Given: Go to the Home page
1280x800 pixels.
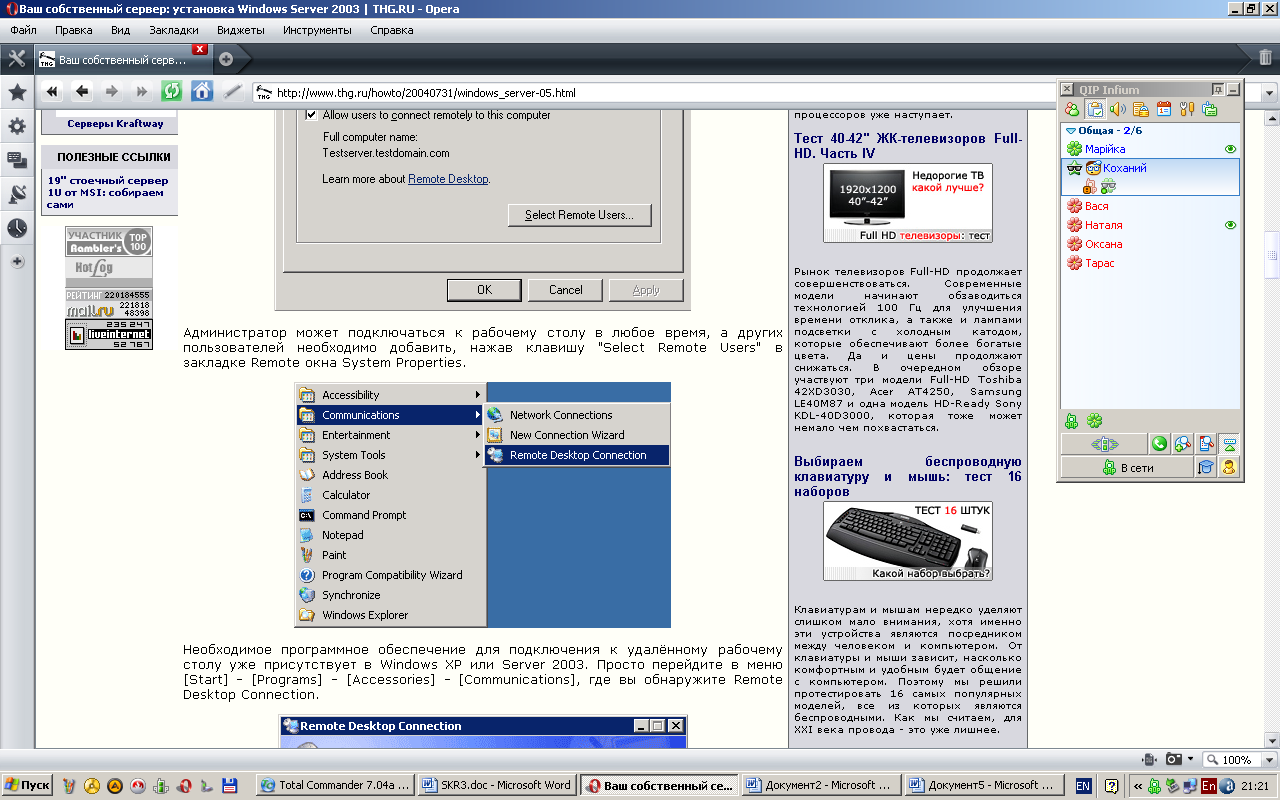Looking at the screenshot, I should [x=202, y=92].
